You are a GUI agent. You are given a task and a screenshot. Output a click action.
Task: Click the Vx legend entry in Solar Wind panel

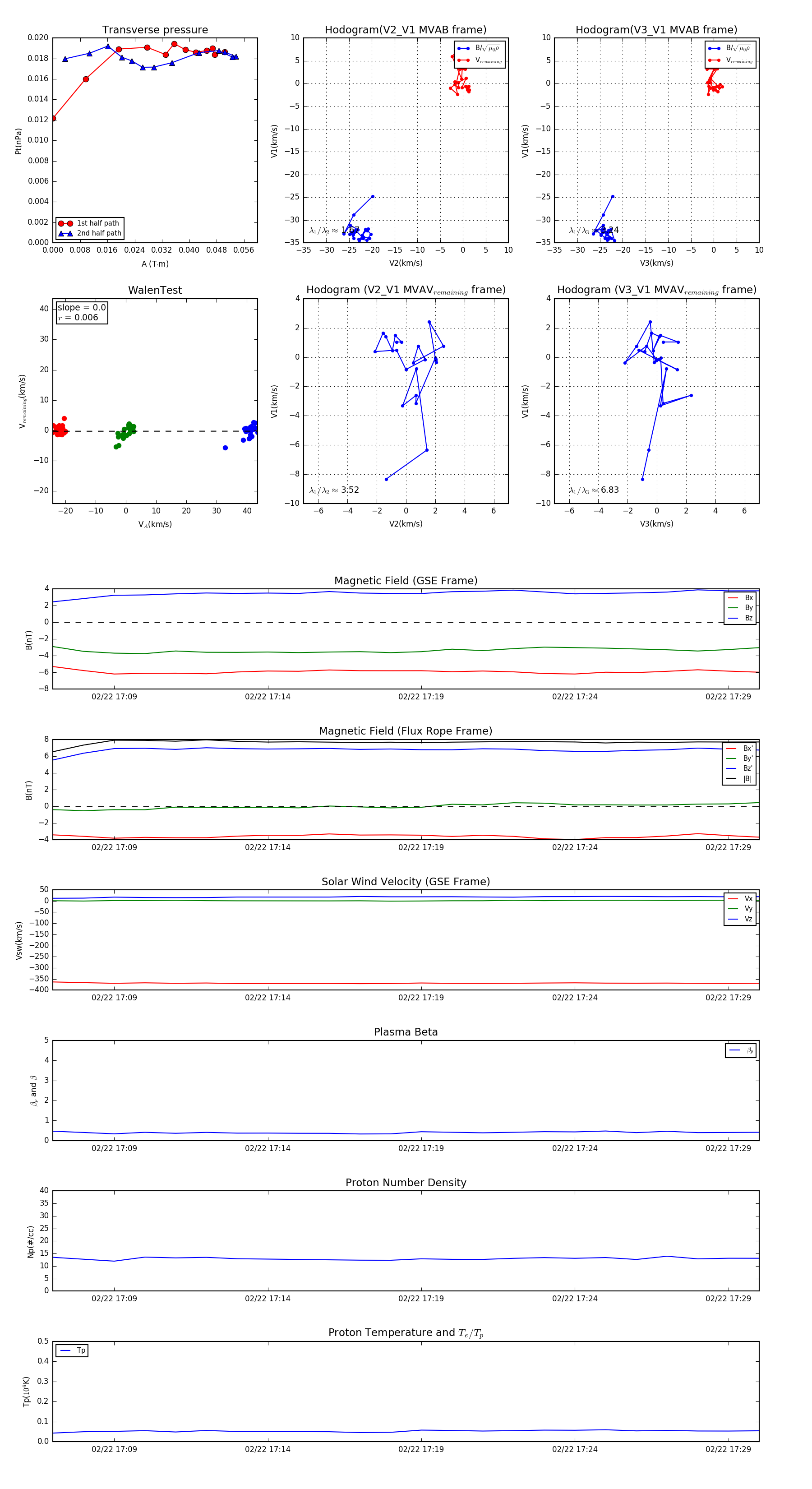(x=740, y=899)
